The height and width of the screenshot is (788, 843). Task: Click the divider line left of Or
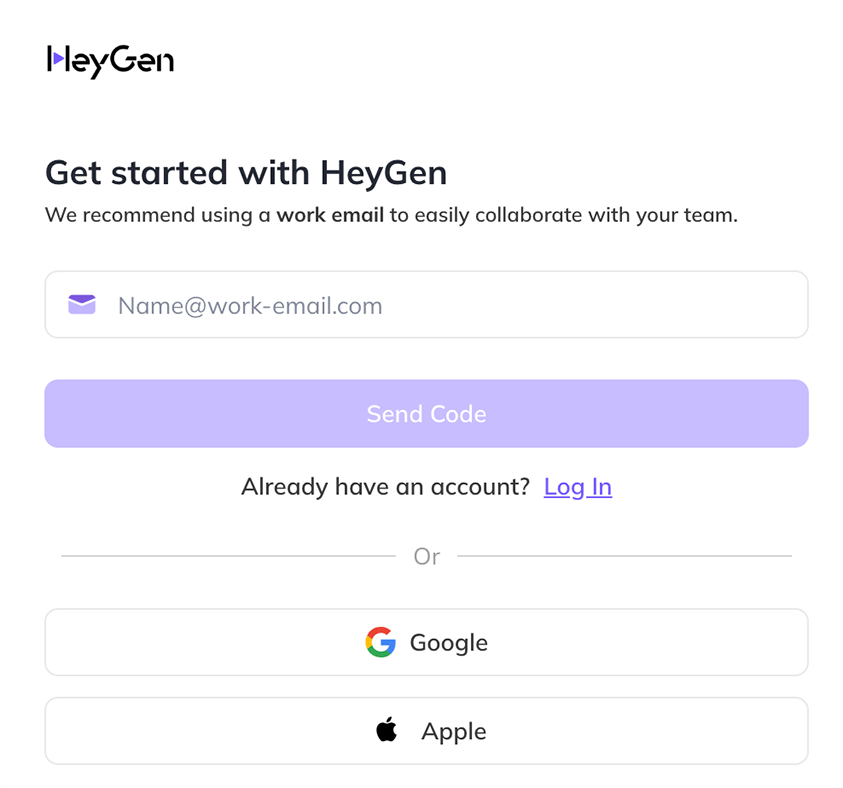click(x=228, y=556)
